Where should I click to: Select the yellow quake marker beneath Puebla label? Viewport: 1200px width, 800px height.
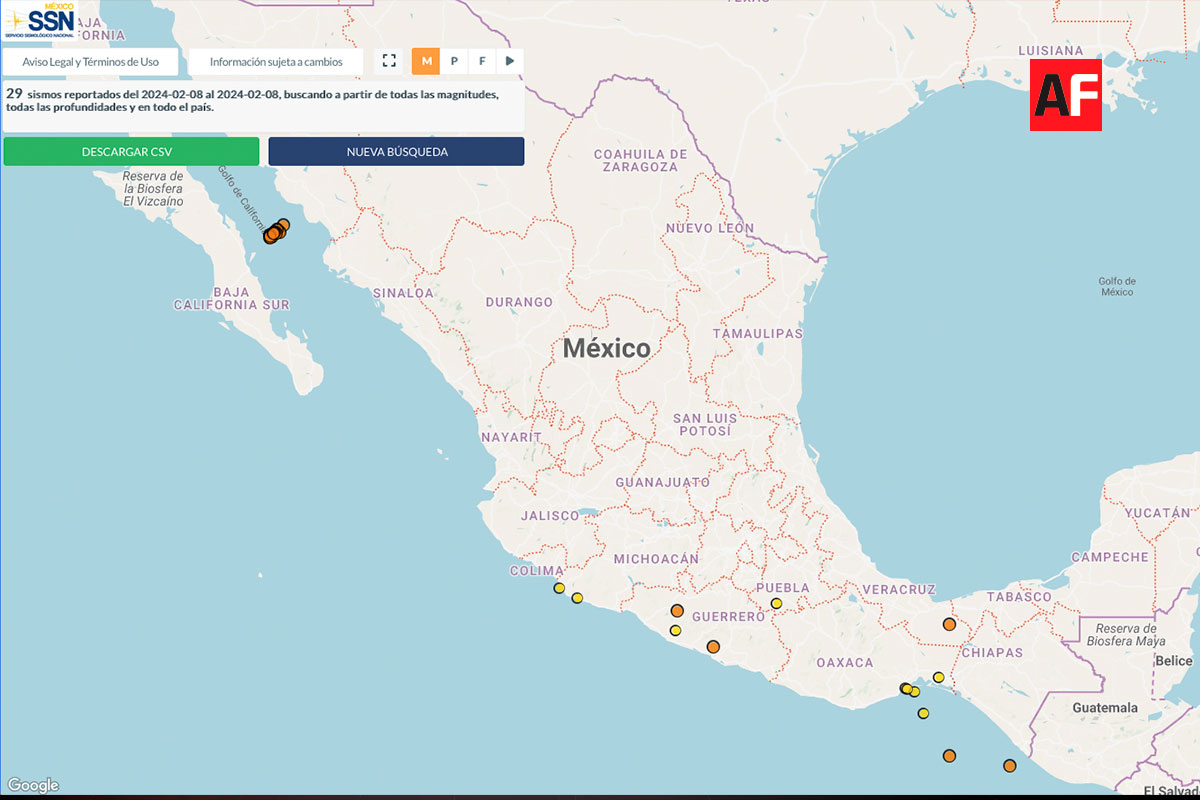point(776,603)
